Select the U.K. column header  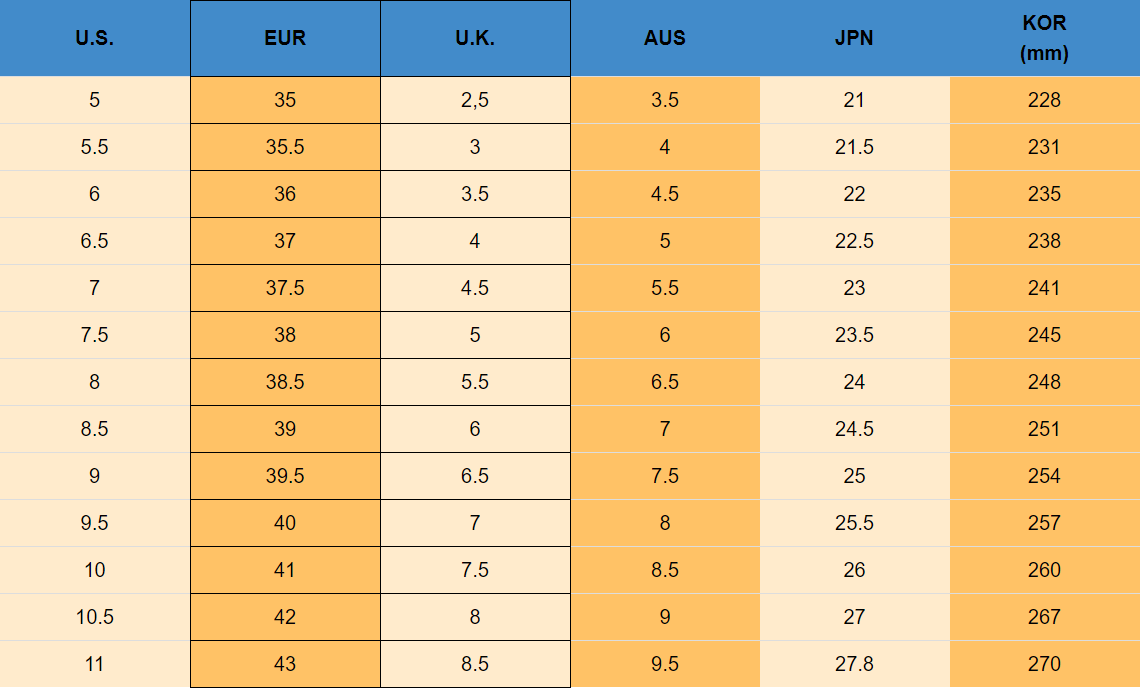click(x=475, y=38)
